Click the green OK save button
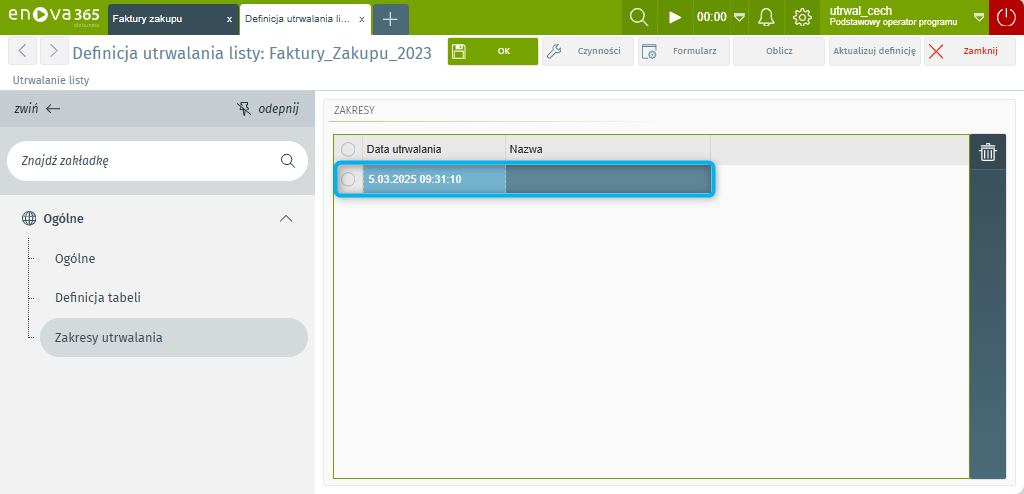 492,52
